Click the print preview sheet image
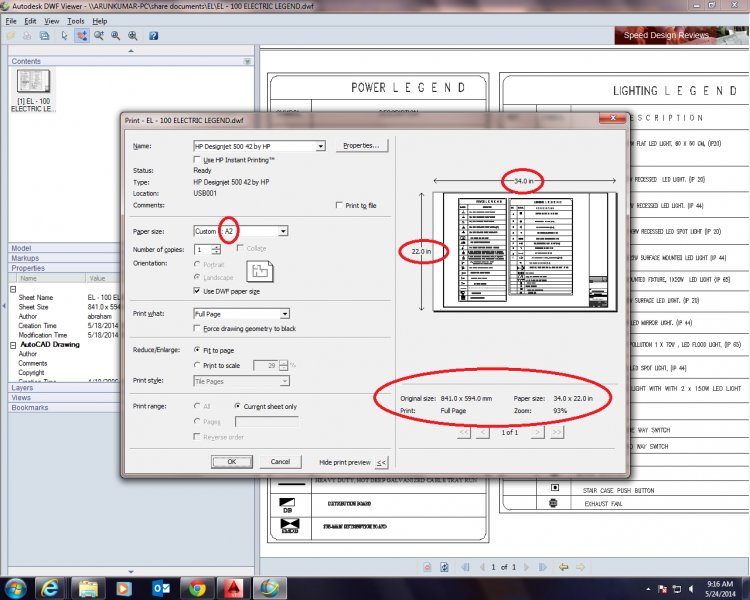 pos(525,252)
